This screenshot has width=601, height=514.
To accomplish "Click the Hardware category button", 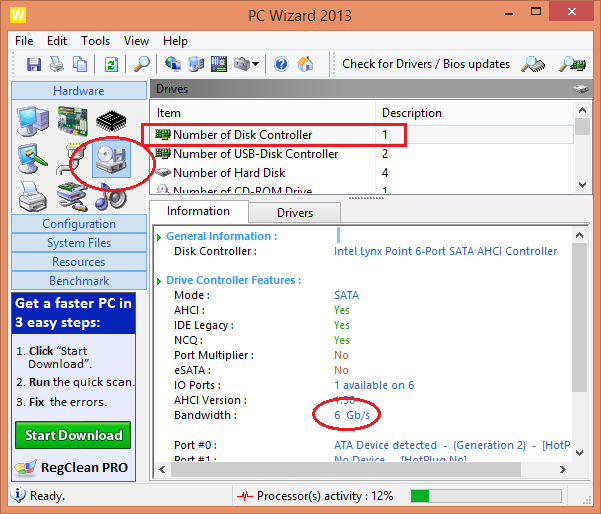I will 79,90.
